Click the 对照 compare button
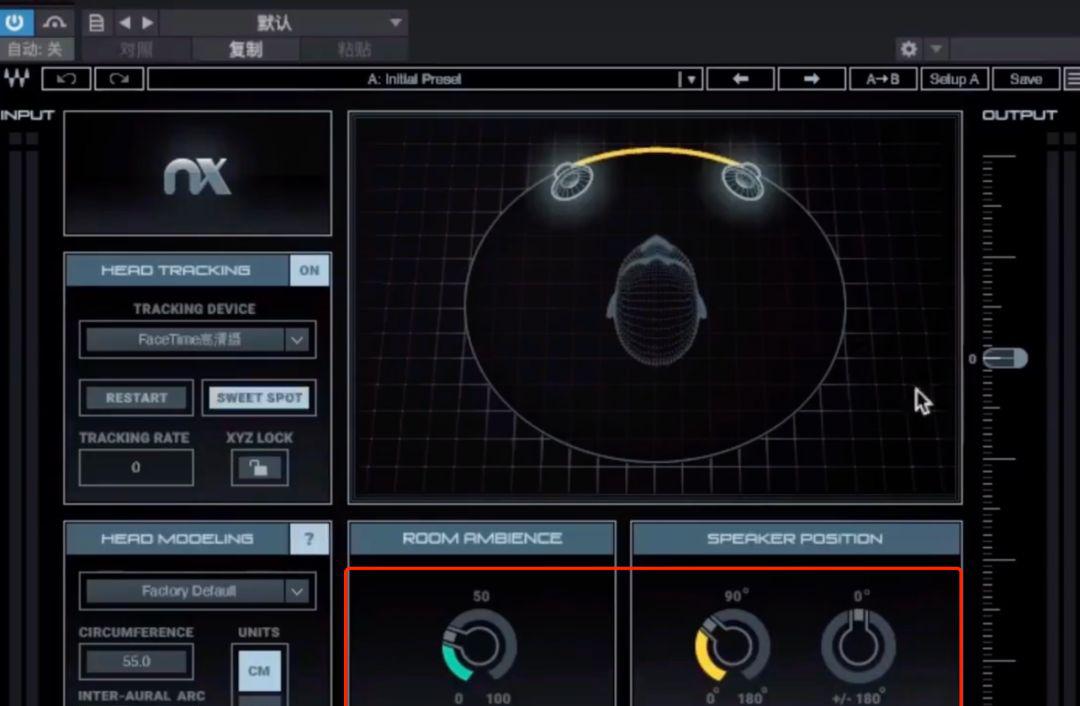Image resolution: width=1080 pixels, height=706 pixels. (x=135, y=50)
